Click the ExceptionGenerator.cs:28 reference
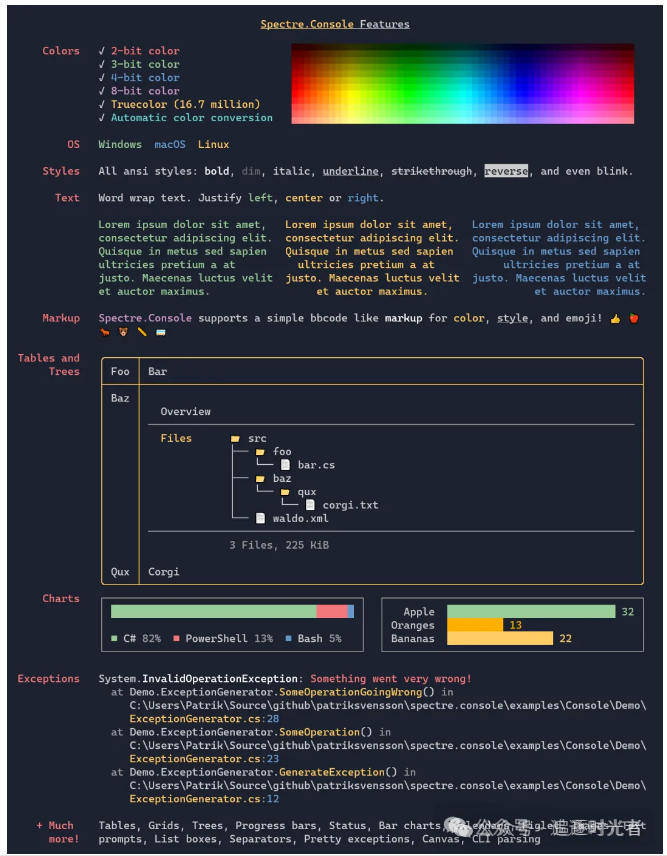The image size is (667, 856). pyautogui.click(x=204, y=719)
